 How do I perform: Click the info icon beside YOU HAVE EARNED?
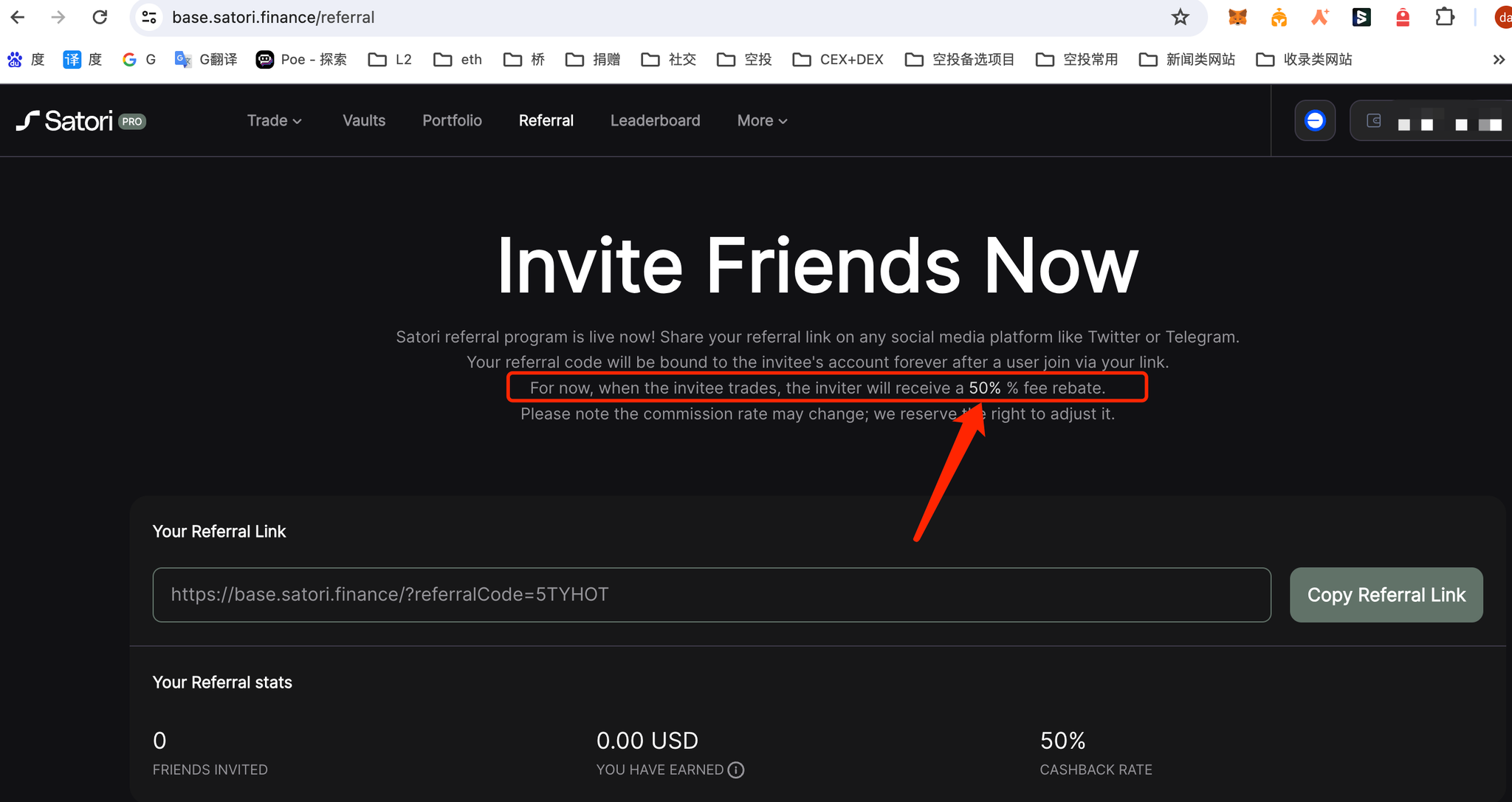(x=736, y=770)
